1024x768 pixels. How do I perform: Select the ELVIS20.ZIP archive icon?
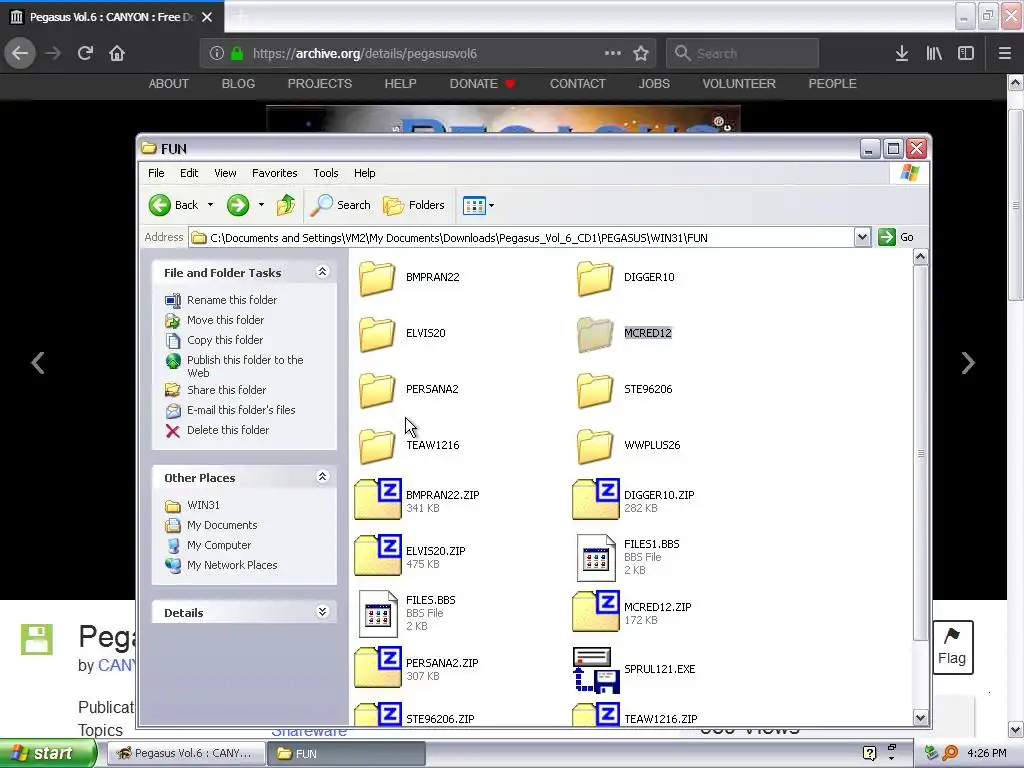coord(377,556)
